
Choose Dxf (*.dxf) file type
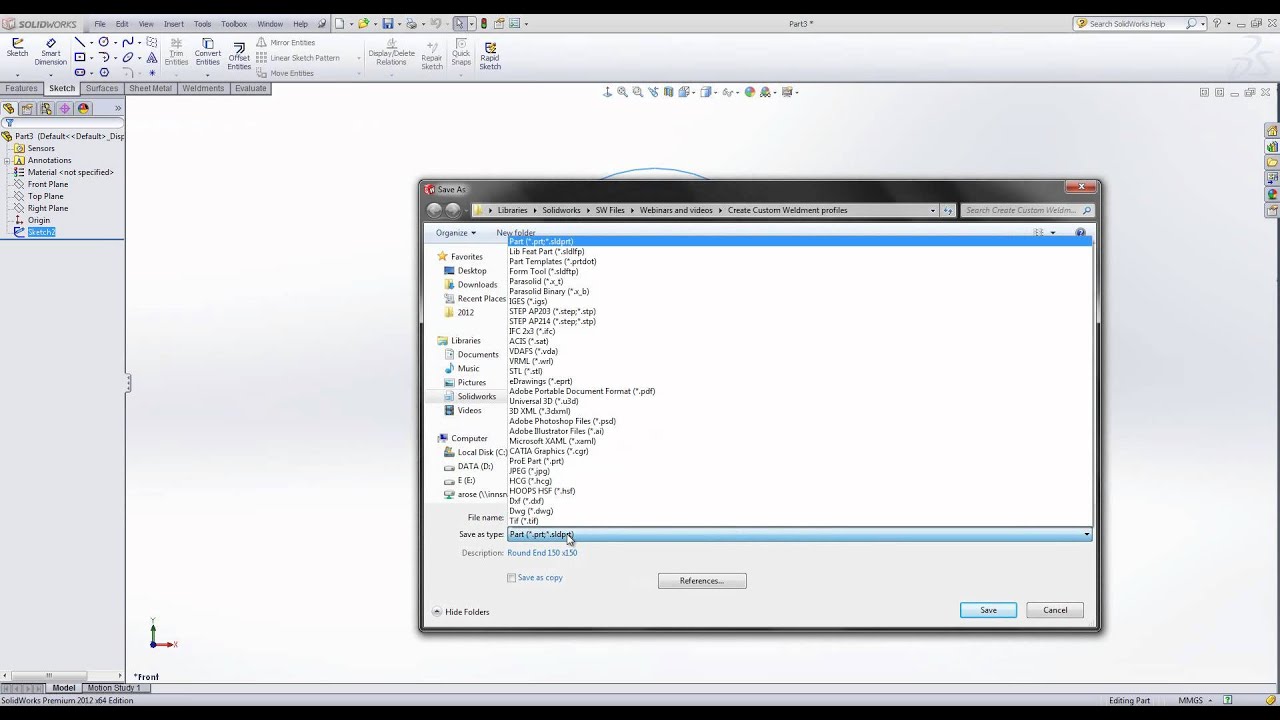point(526,502)
